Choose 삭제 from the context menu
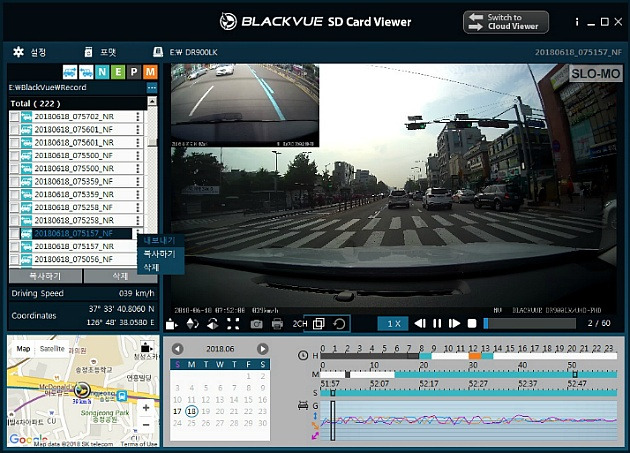Viewport: 630px width, 453px height. [160, 267]
